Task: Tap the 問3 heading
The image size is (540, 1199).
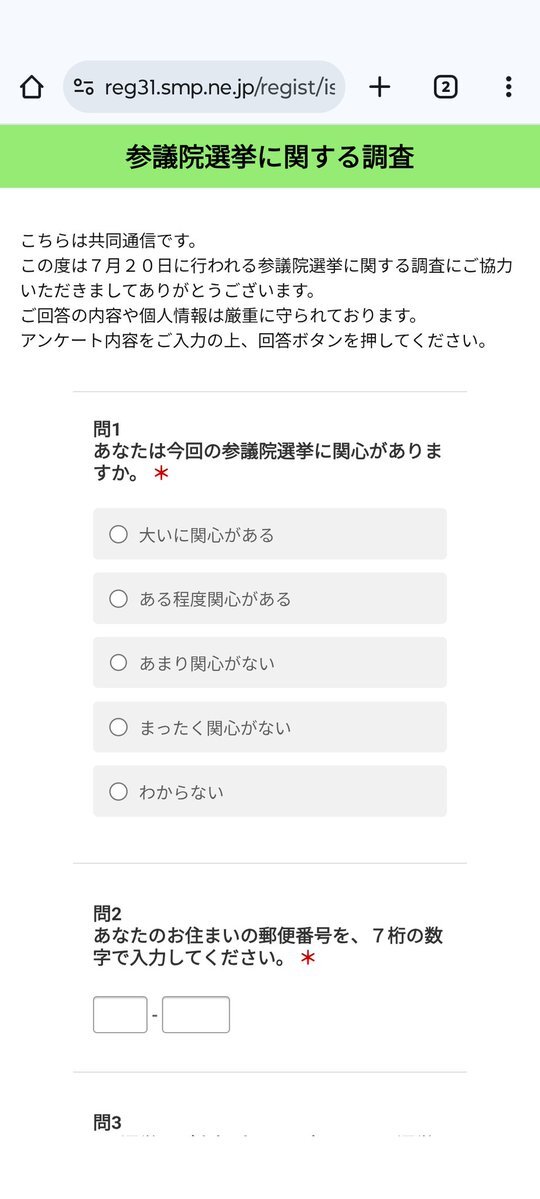Action: click(x=107, y=1122)
